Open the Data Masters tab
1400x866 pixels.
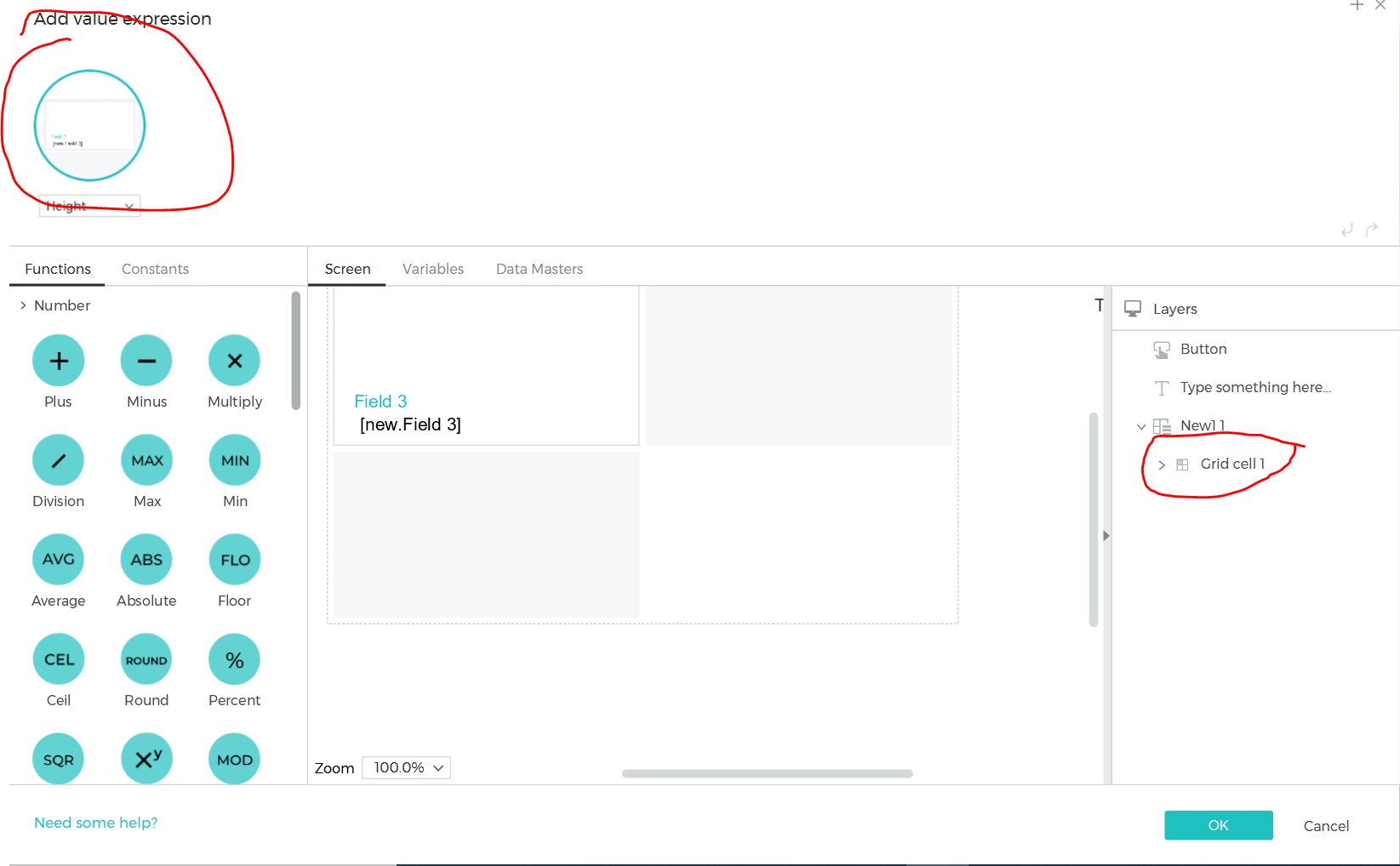coord(539,269)
